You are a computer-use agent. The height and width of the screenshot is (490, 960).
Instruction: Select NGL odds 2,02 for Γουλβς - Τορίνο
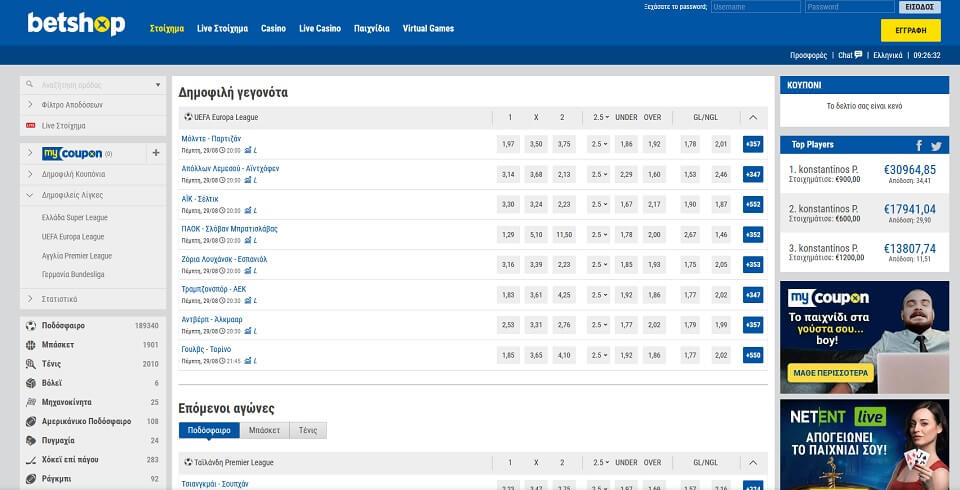721,355
